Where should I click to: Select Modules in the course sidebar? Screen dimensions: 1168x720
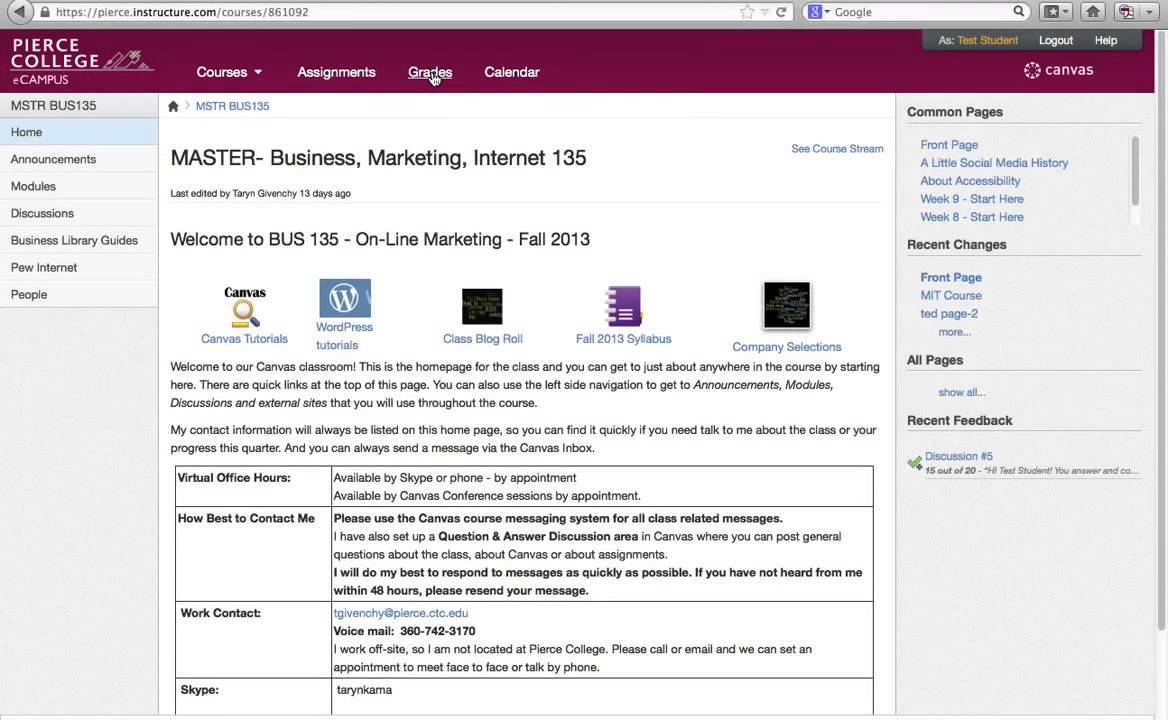pos(33,186)
